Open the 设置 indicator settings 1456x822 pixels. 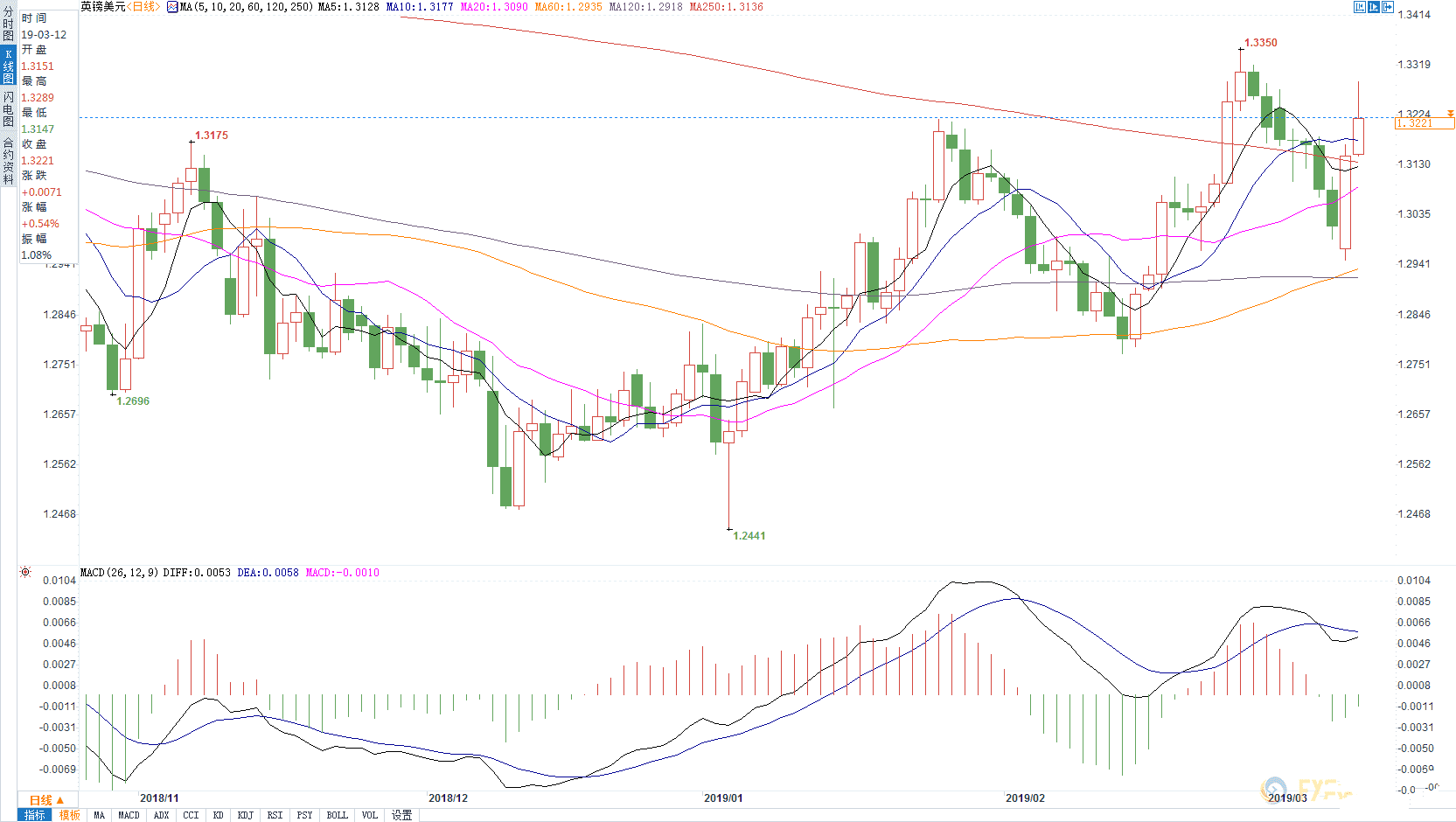click(401, 815)
